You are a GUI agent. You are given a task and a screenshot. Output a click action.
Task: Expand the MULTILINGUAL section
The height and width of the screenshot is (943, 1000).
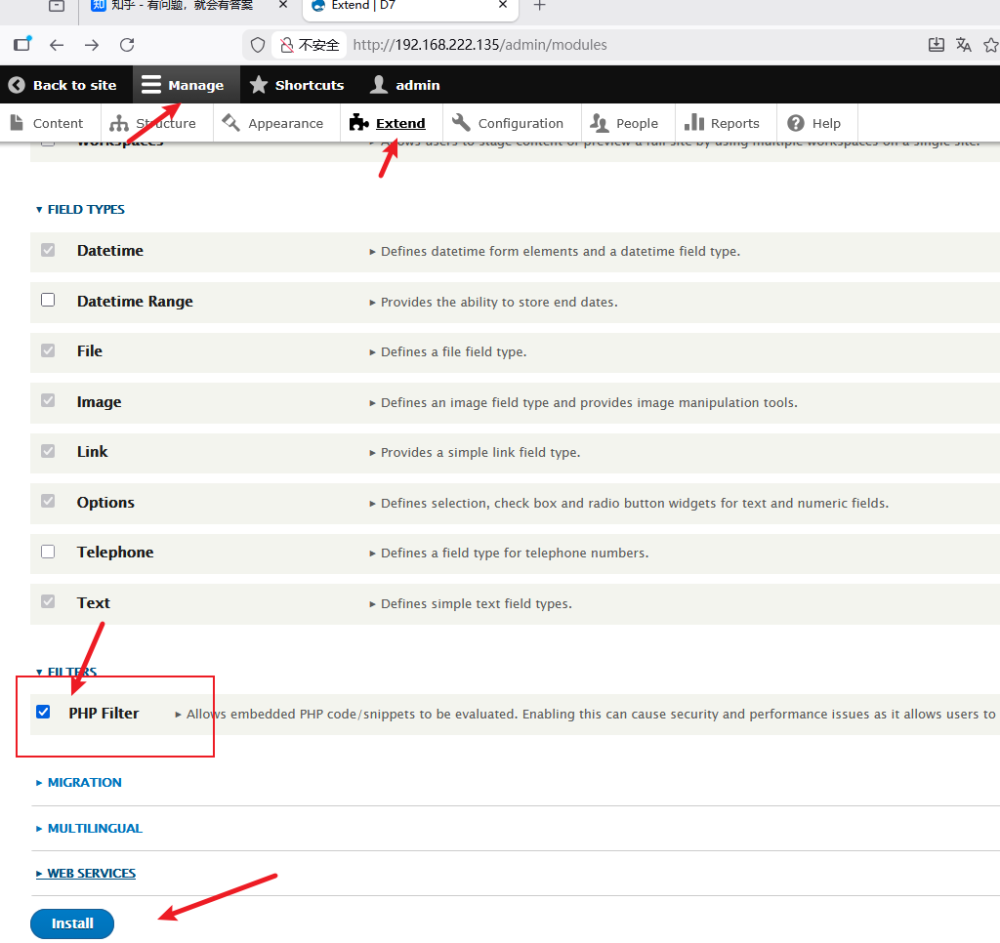(x=89, y=829)
